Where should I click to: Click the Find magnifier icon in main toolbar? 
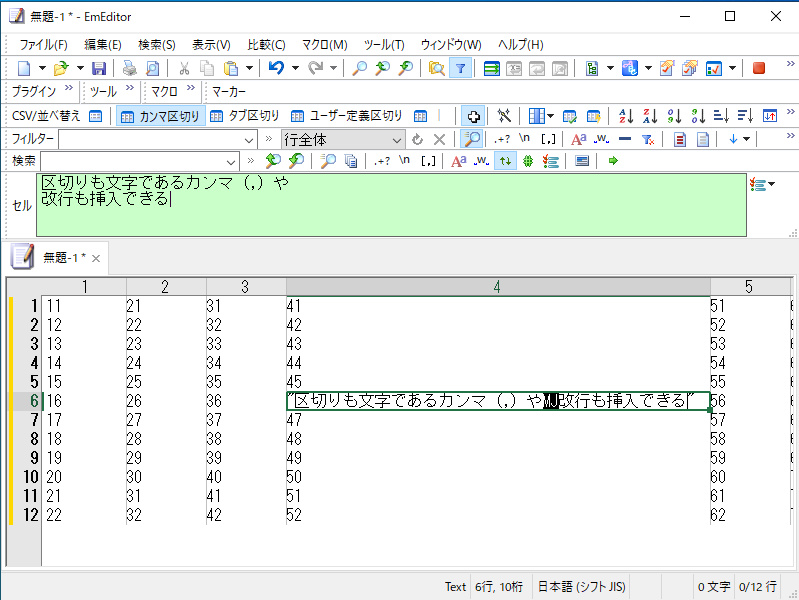point(360,68)
